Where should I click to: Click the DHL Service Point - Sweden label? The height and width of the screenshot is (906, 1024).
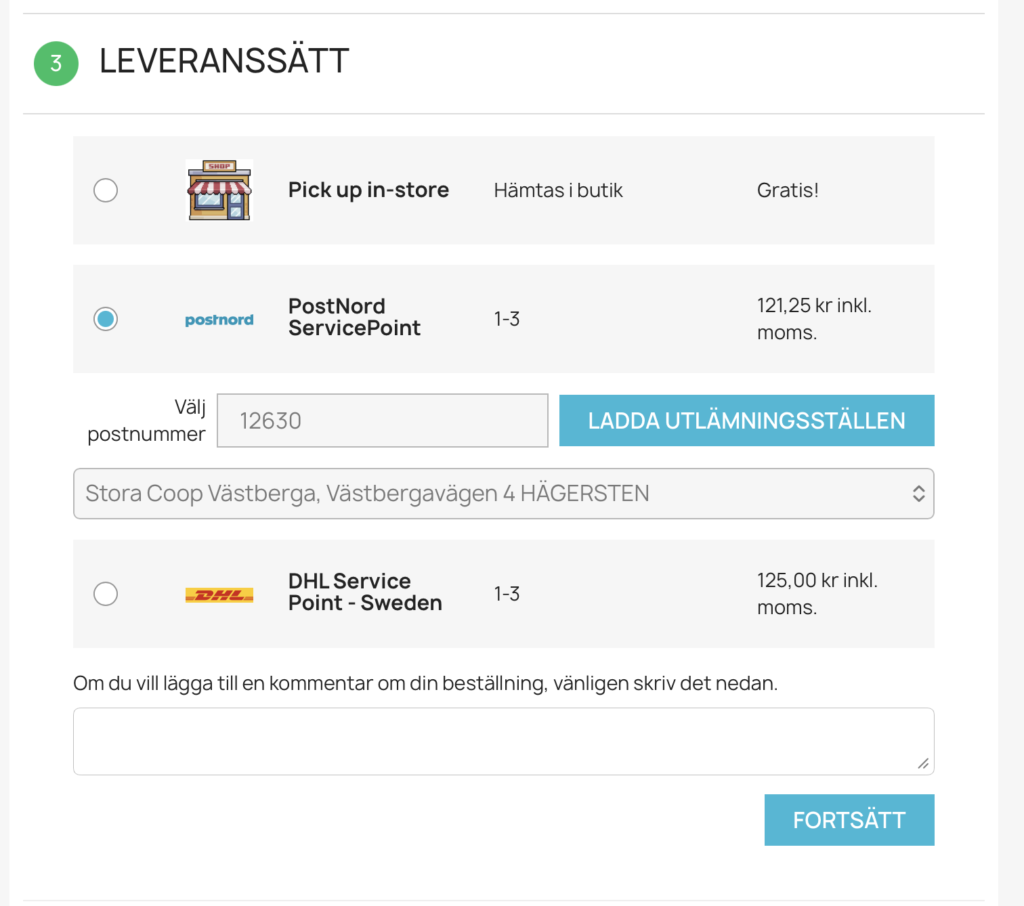364,592
